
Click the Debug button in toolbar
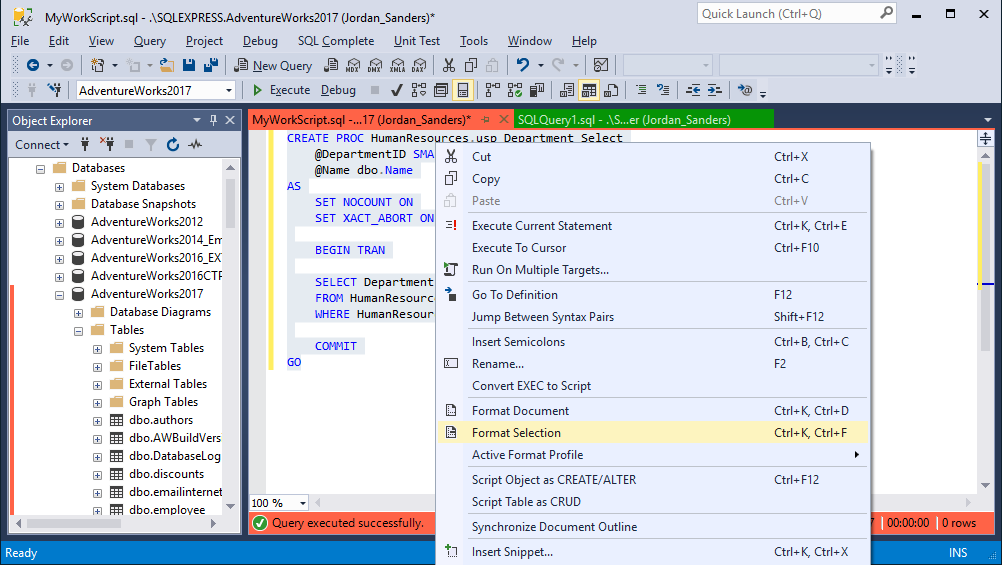pyautogui.click(x=338, y=90)
